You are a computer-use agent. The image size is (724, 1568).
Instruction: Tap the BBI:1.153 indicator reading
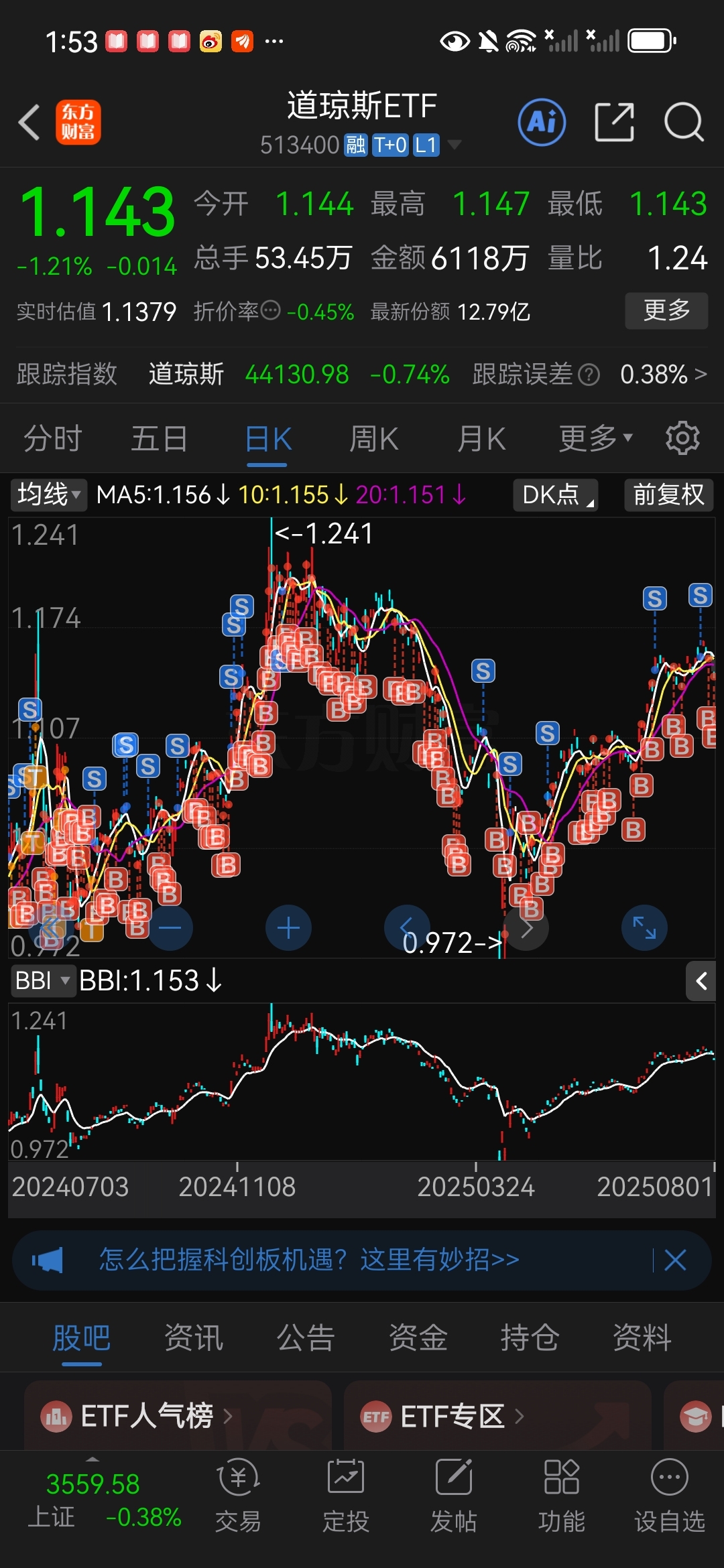click(x=151, y=980)
